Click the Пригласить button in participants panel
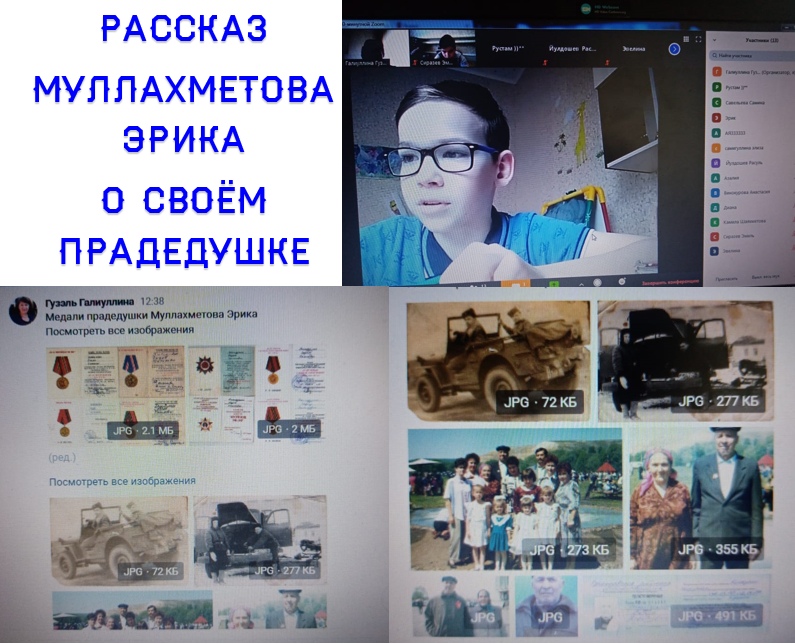Image resolution: width=795 pixels, height=644 pixels. click(x=726, y=278)
